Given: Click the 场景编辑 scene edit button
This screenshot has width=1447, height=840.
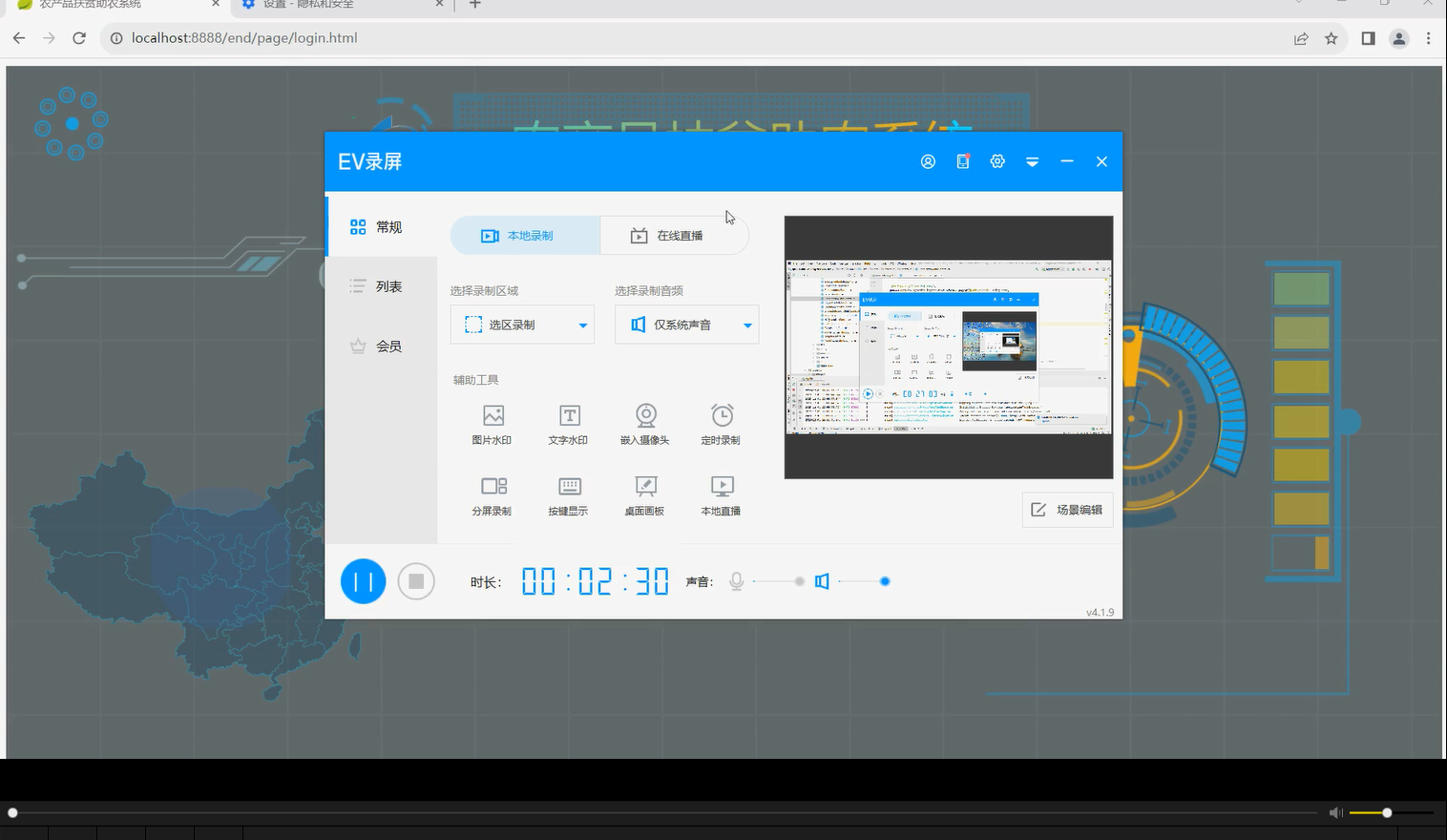Looking at the screenshot, I should click(x=1068, y=510).
